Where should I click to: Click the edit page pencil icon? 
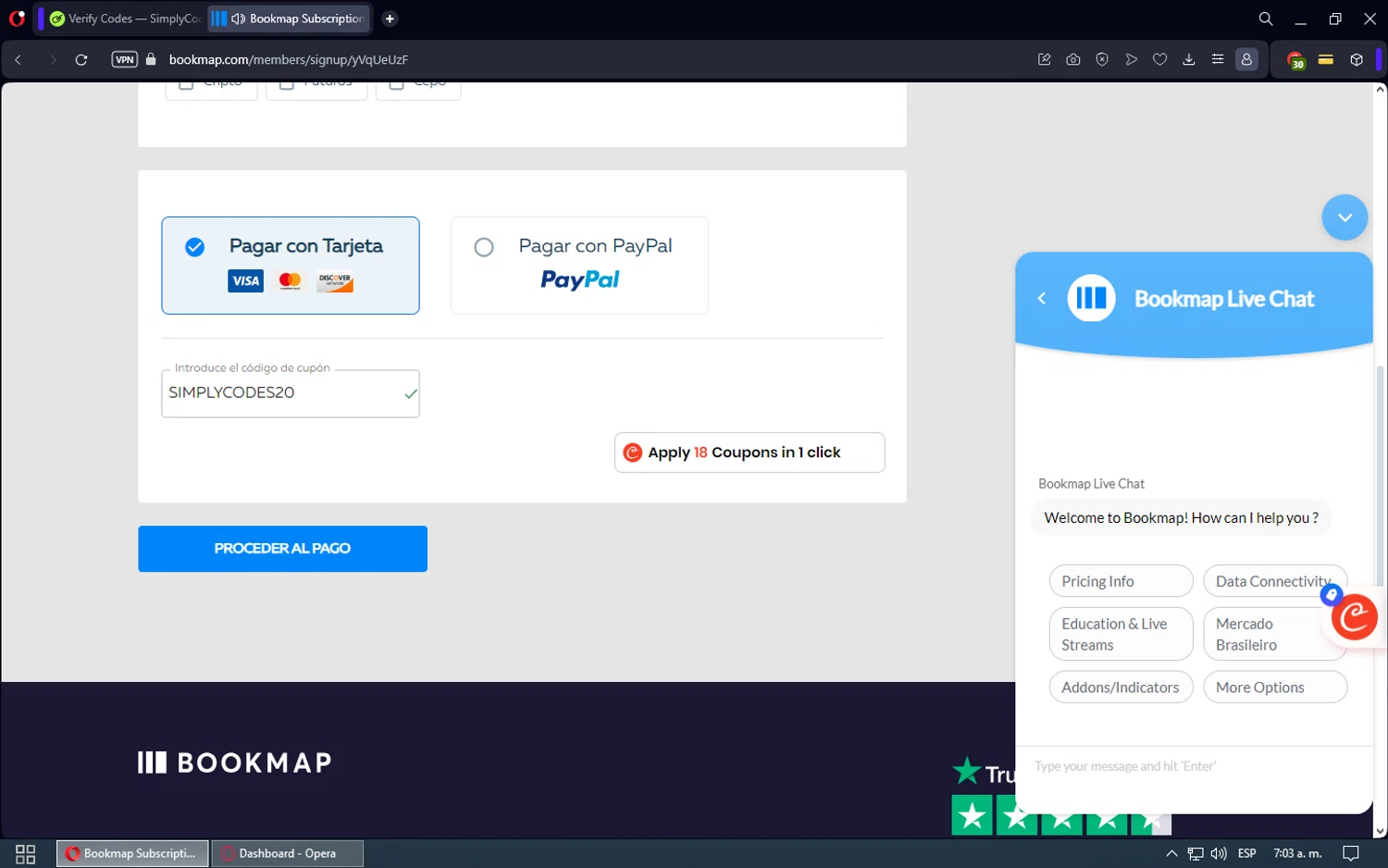click(1045, 59)
